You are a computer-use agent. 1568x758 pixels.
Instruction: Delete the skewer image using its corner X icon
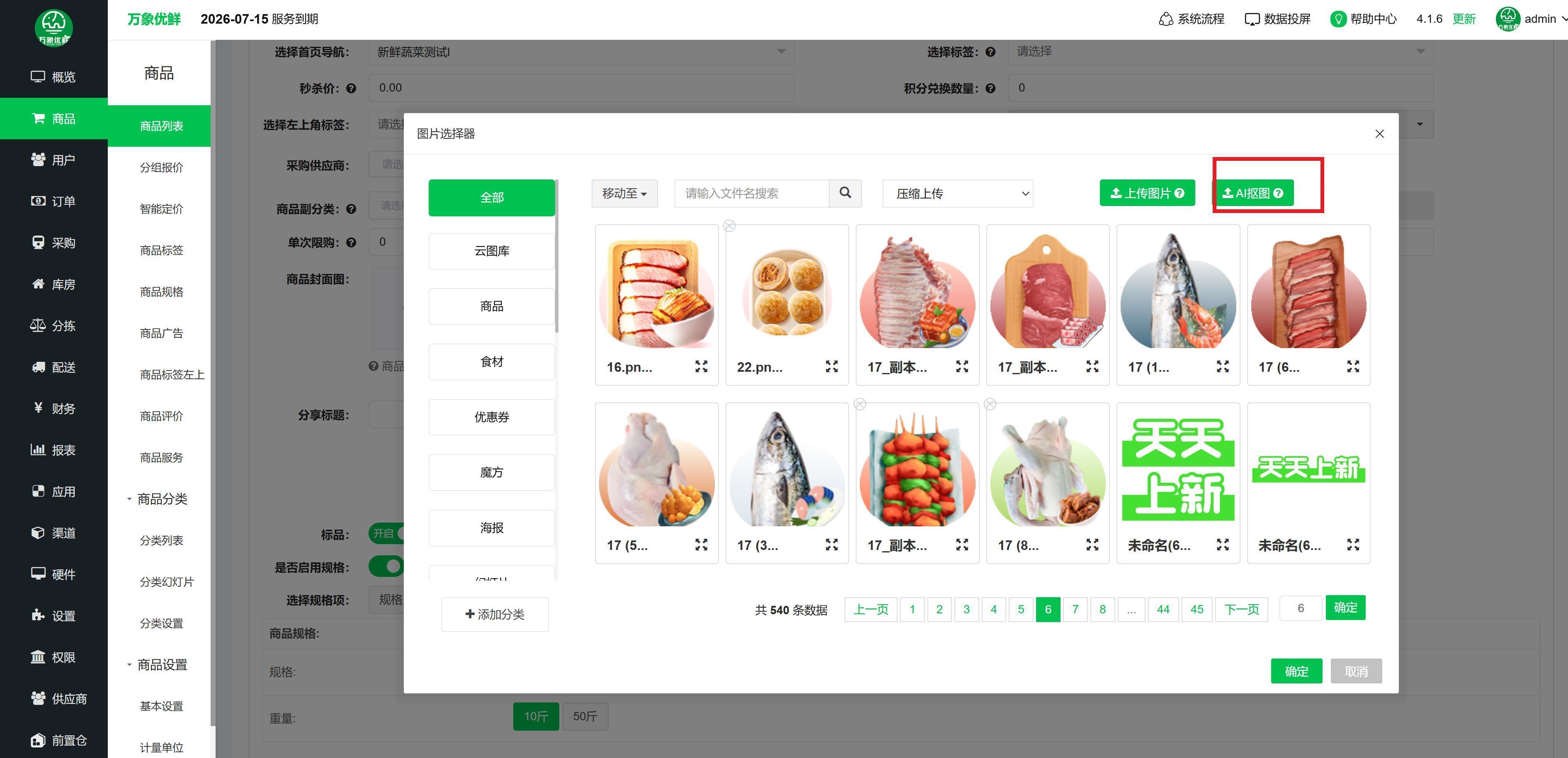[x=859, y=404]
